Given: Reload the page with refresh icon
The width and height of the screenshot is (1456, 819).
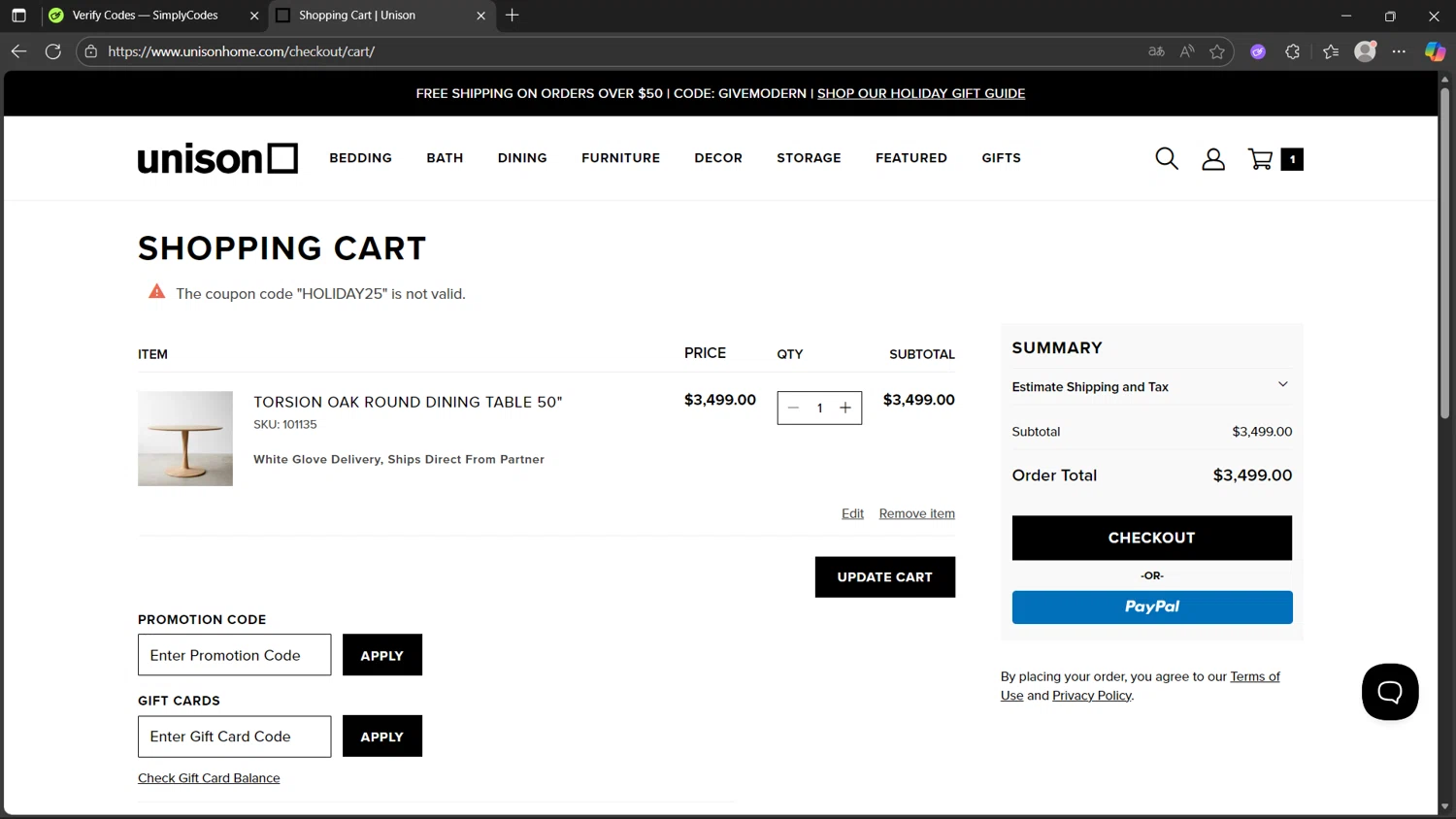Looking at the screenshot, I should (x=53, y=51).
